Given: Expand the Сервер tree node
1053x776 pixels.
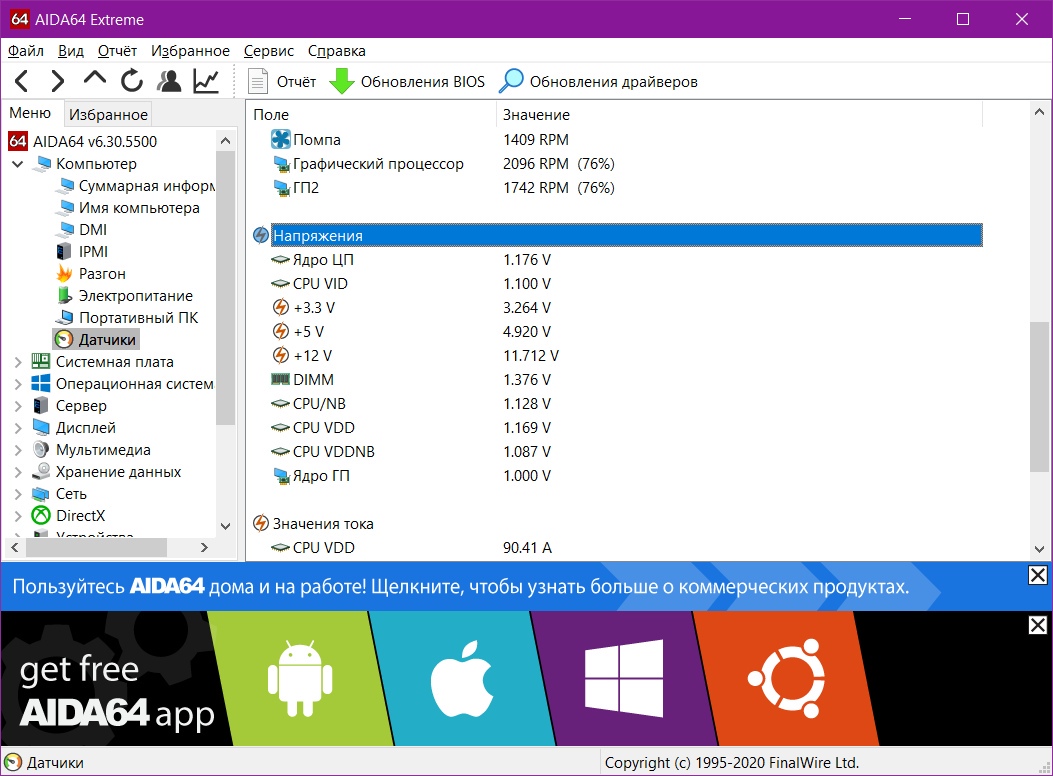Looking at the screenshot, I should pyautogui.click(x=18, y=406).
